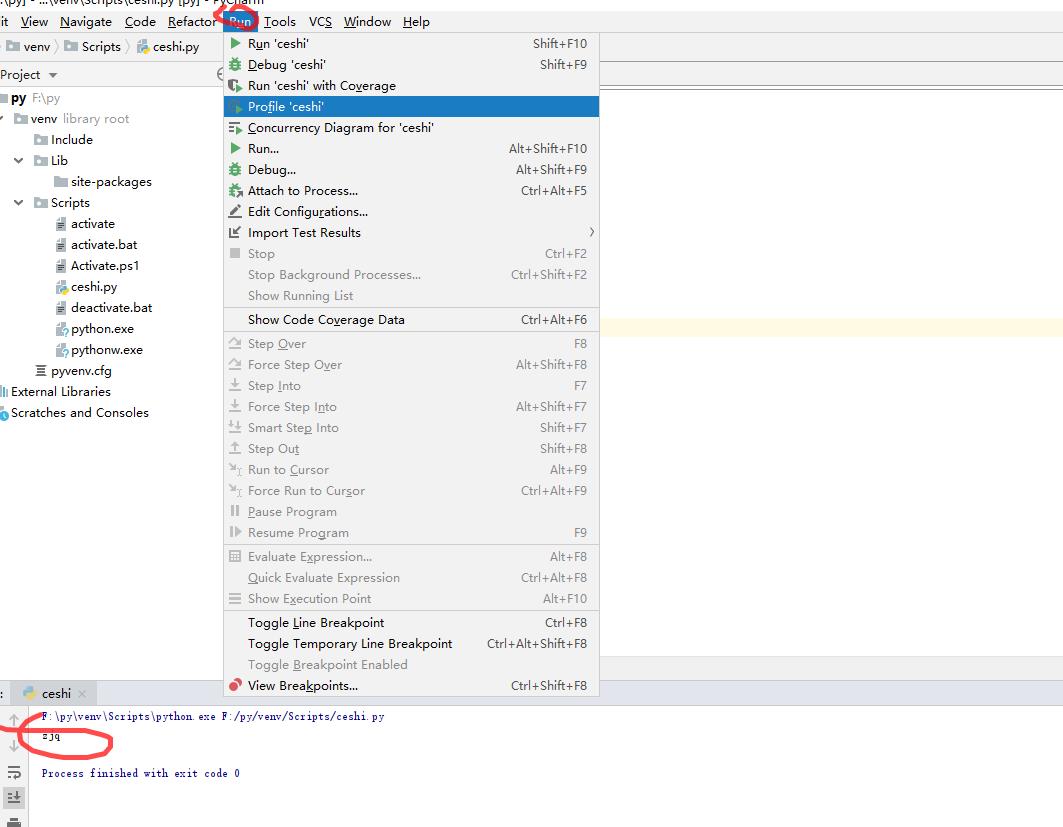Image resolution: width=1063 pixels, height=827 pixels.
Task: Open the Help menu
Action: 416,22
